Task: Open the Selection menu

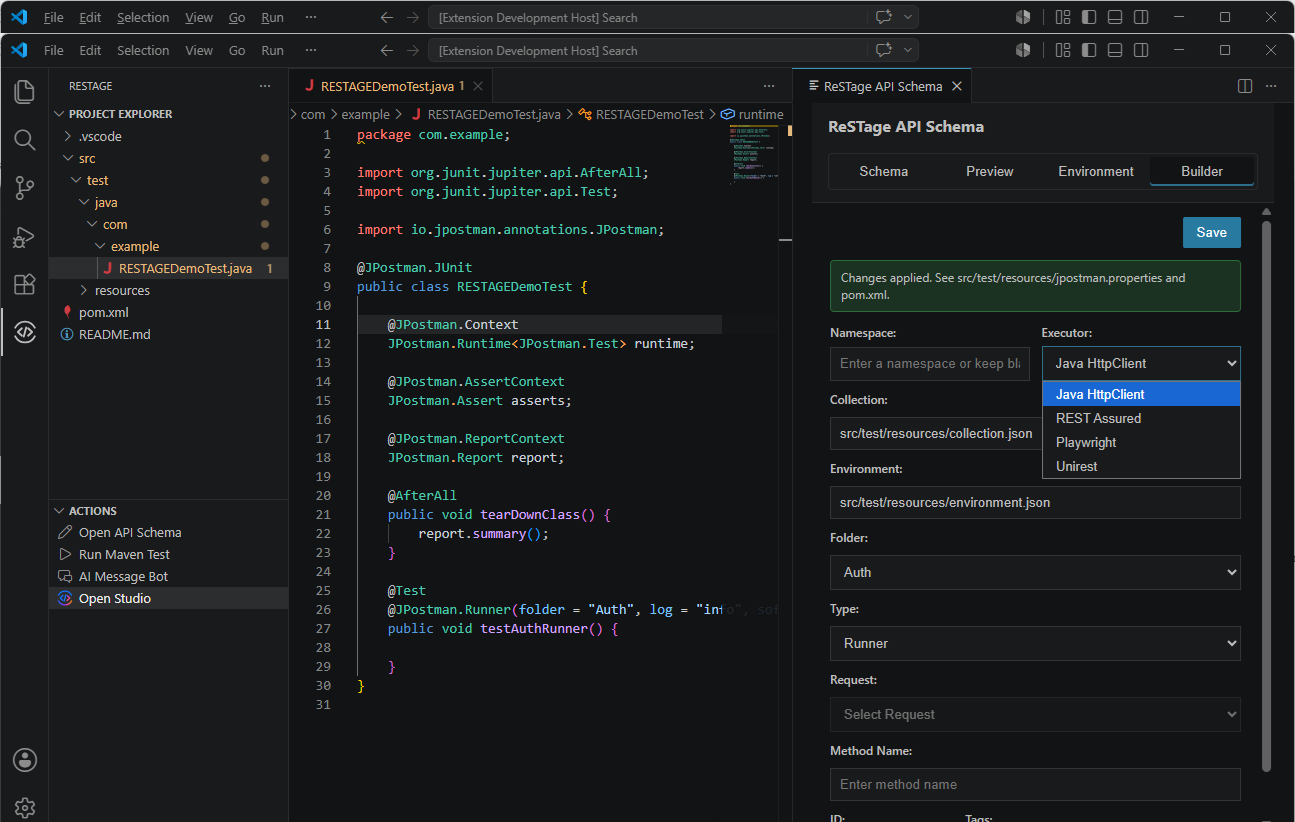Action: (143, 50)
